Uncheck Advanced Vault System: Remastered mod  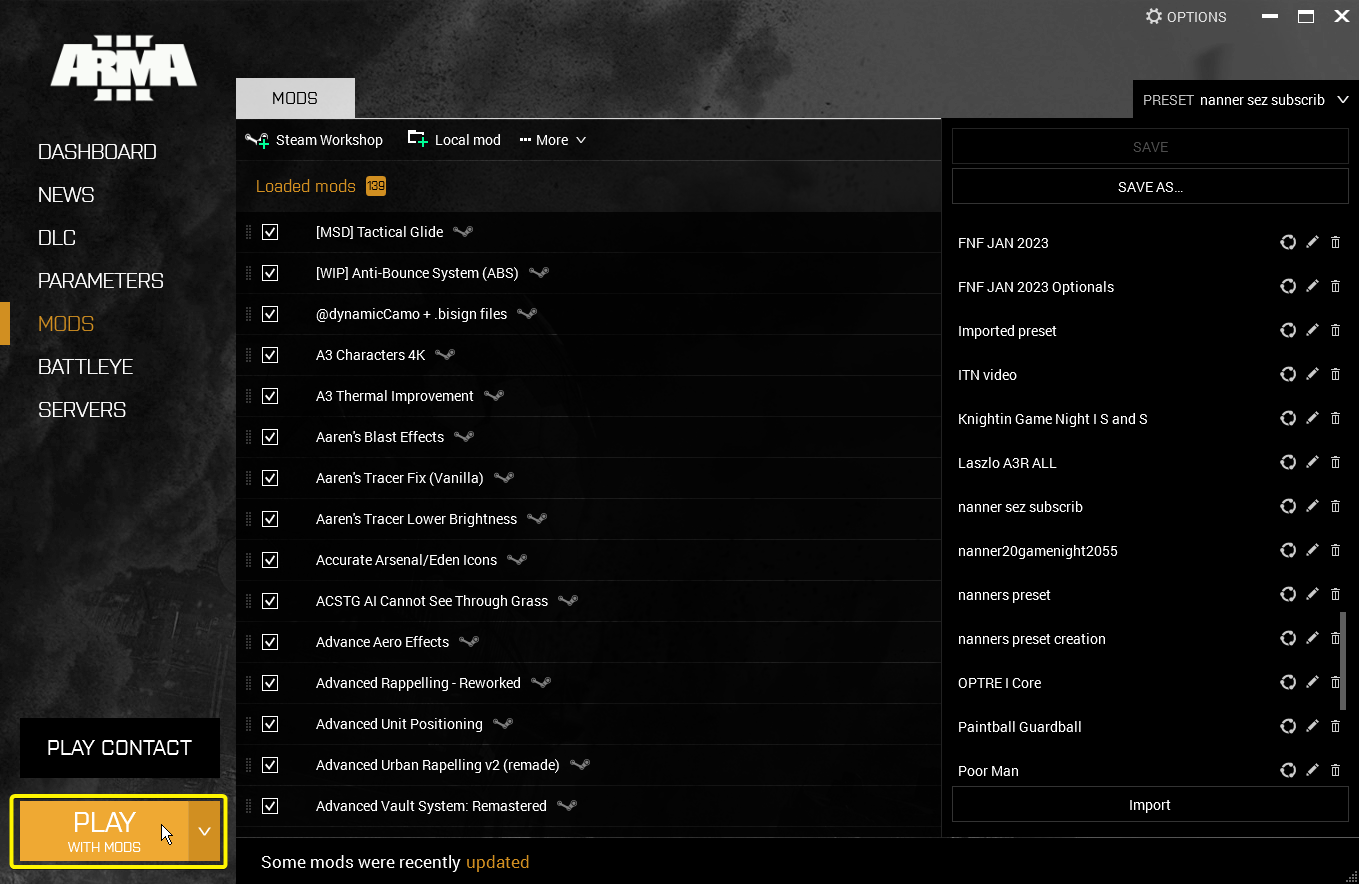(270, 806)
